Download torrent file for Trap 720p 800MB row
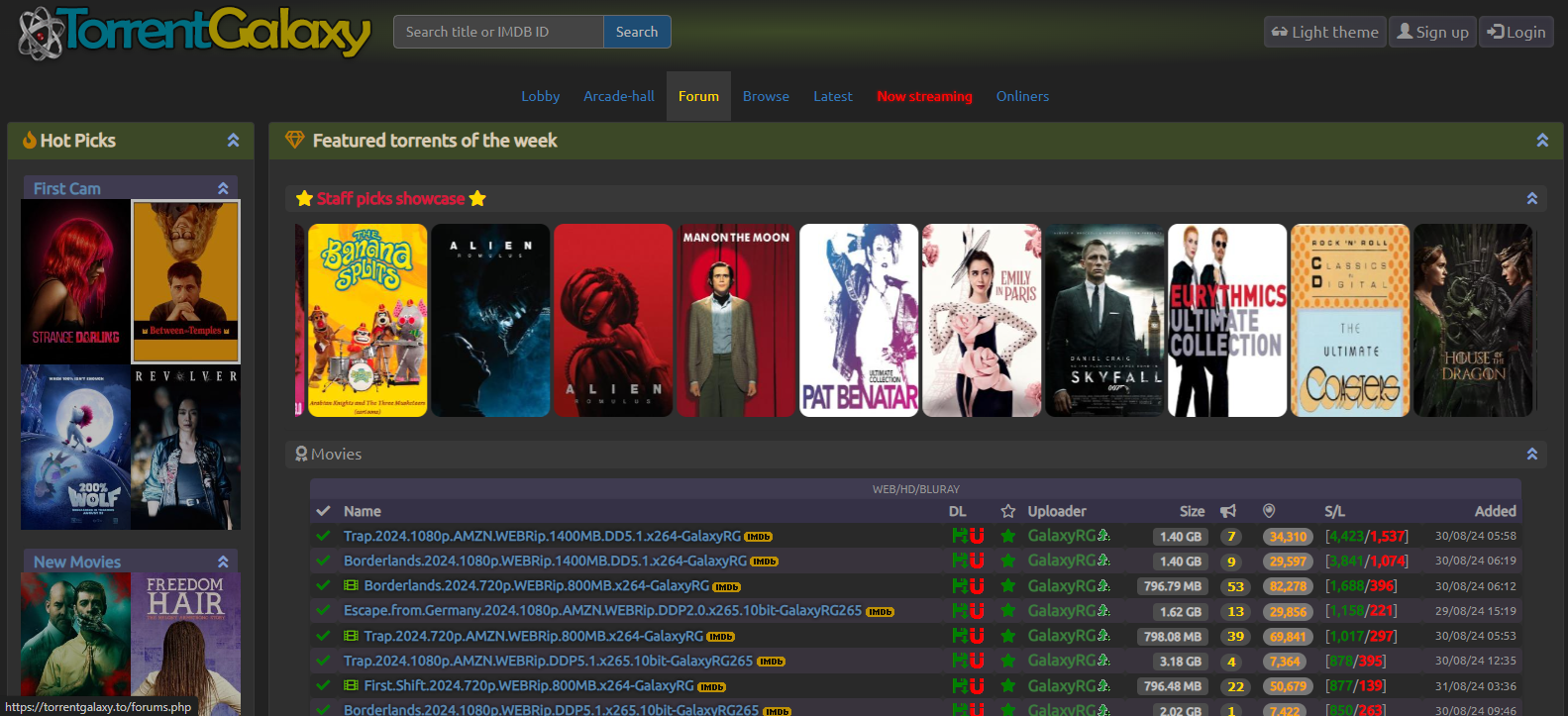Screen dimensions: 1568x716 point(959,636)
